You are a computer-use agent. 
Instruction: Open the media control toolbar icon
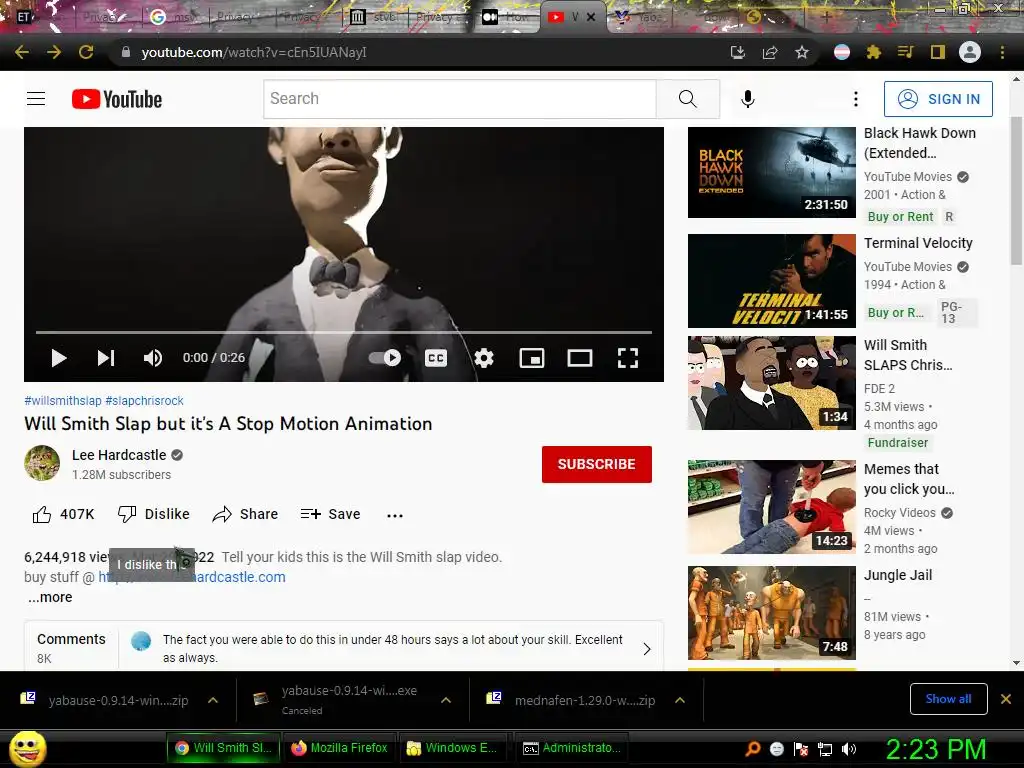(906, 52)
